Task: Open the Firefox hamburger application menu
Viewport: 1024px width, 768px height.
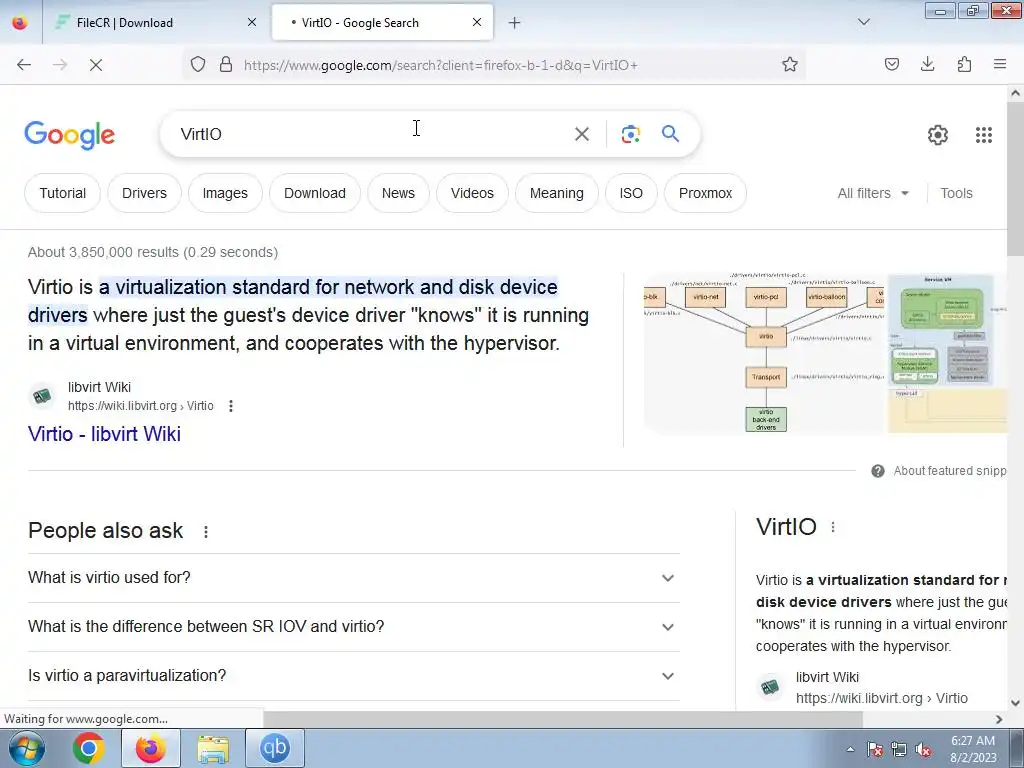Action: (1000, 65)
